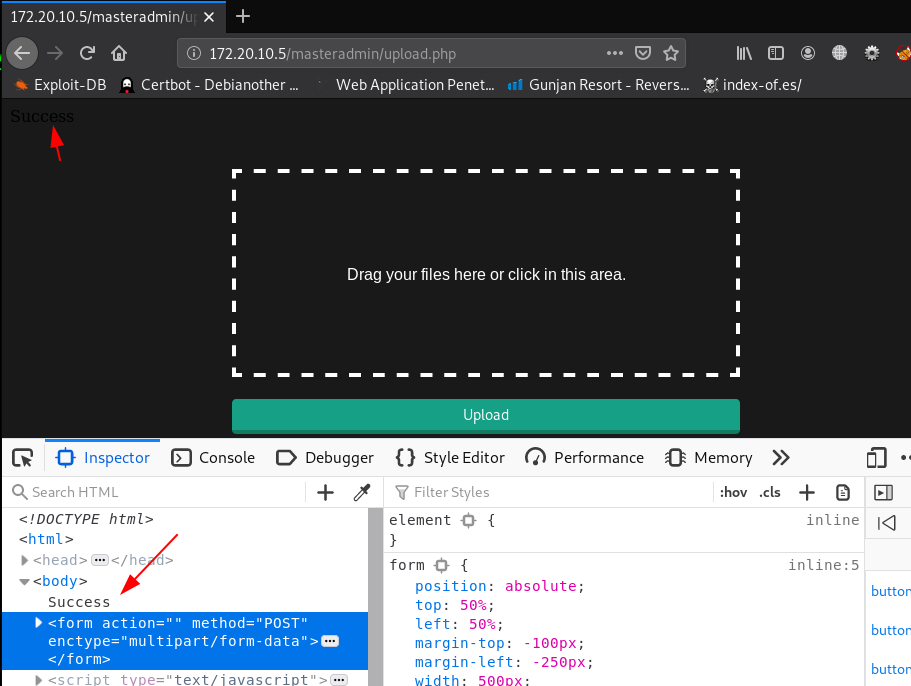Select the DOCTYPE html line
The image size is (911, 686).
pyautogui.click(x=86, y=519)
